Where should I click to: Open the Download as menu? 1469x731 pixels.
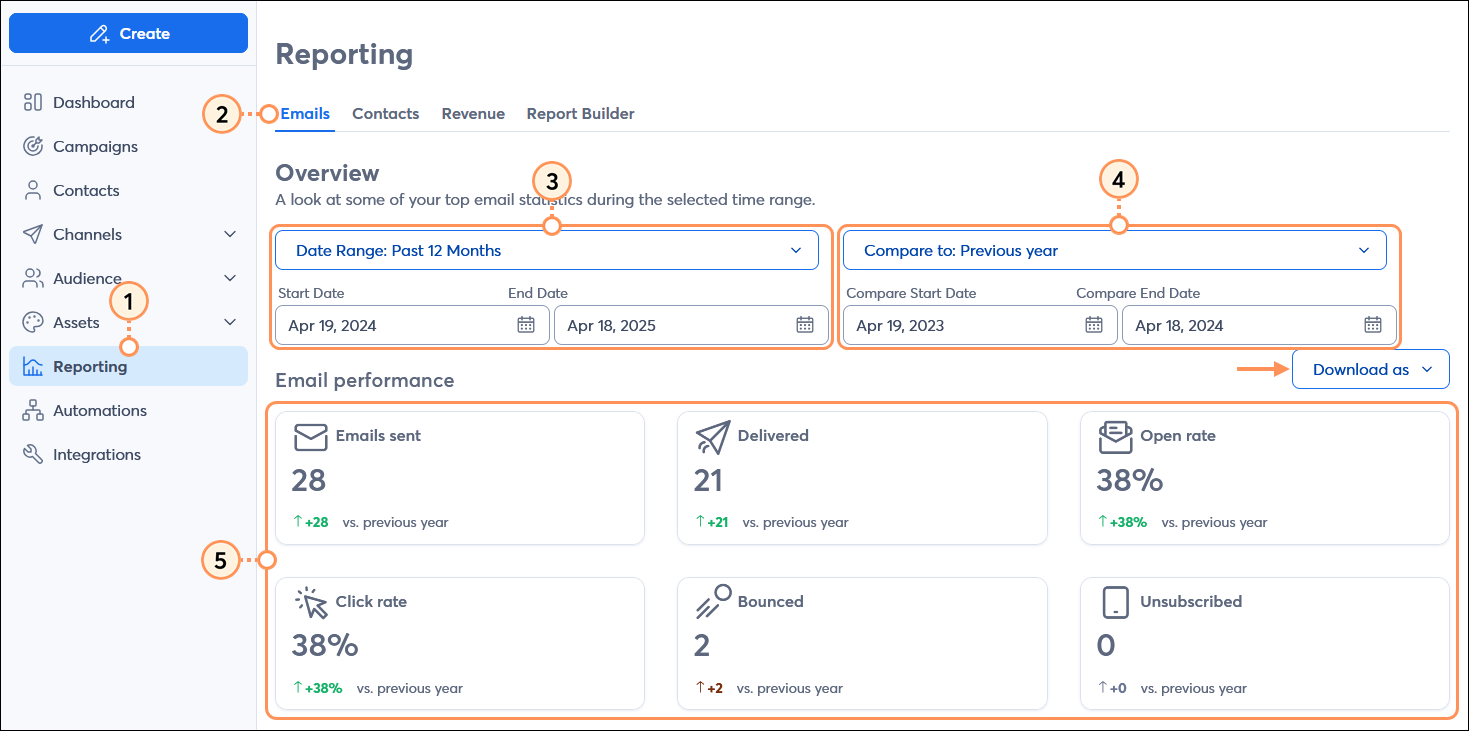click(x=1370, y=369)
